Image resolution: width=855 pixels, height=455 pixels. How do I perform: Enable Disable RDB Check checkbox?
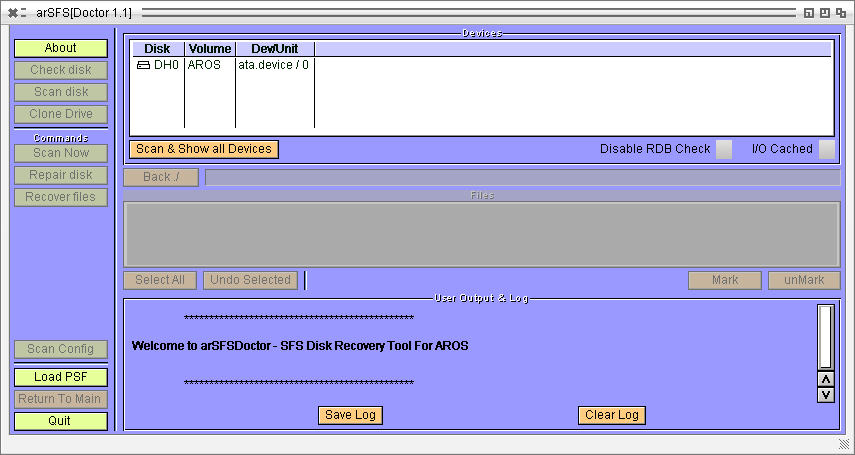click(724, 149)
